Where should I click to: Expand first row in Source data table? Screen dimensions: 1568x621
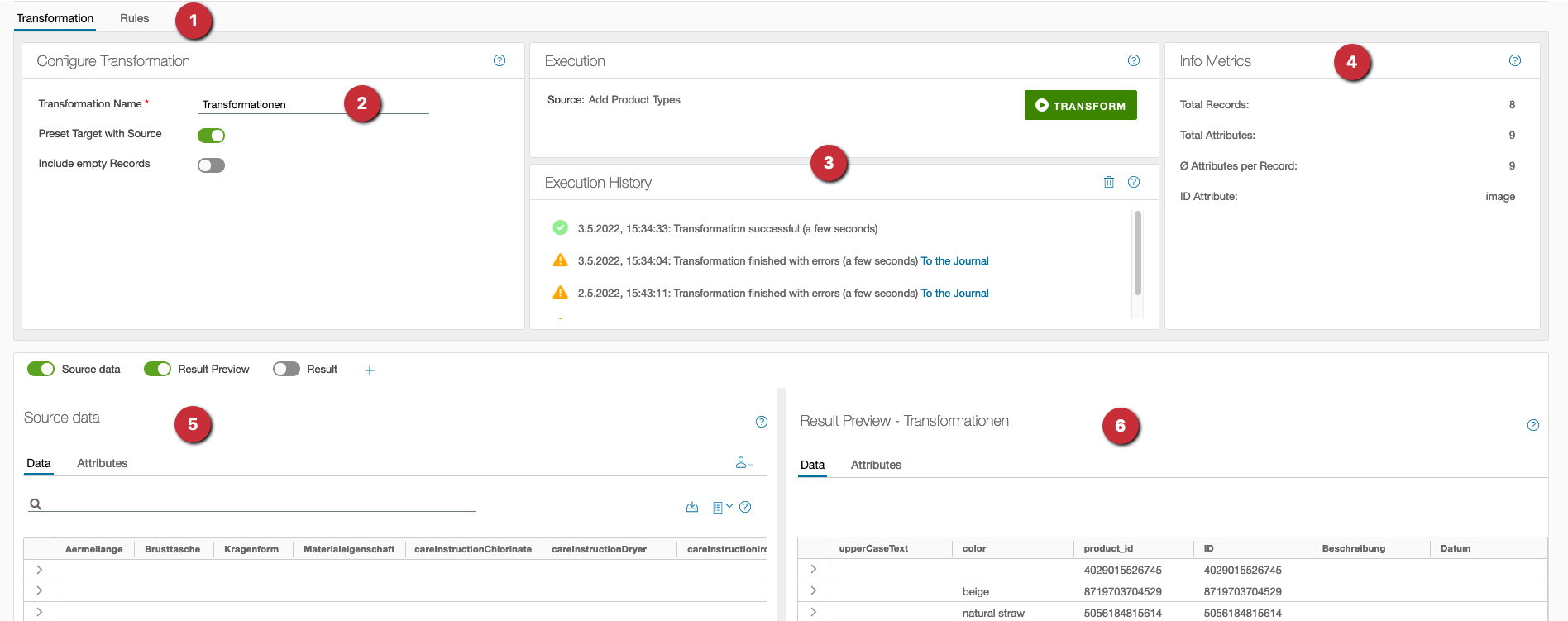(x=39, y=570)
